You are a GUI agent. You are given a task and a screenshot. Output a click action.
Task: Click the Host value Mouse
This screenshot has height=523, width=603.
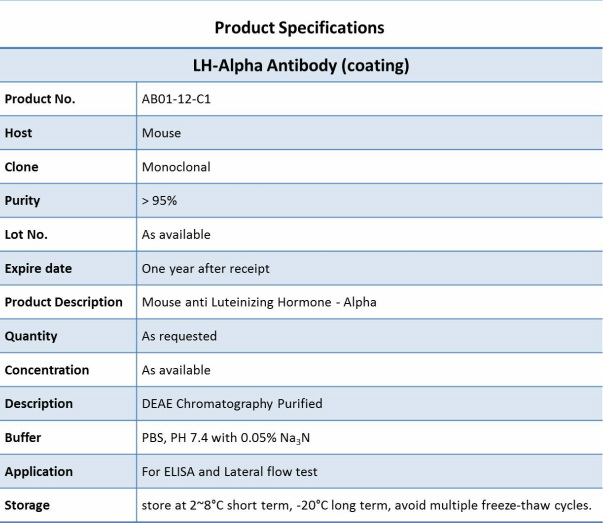click(x=161, y=133)
